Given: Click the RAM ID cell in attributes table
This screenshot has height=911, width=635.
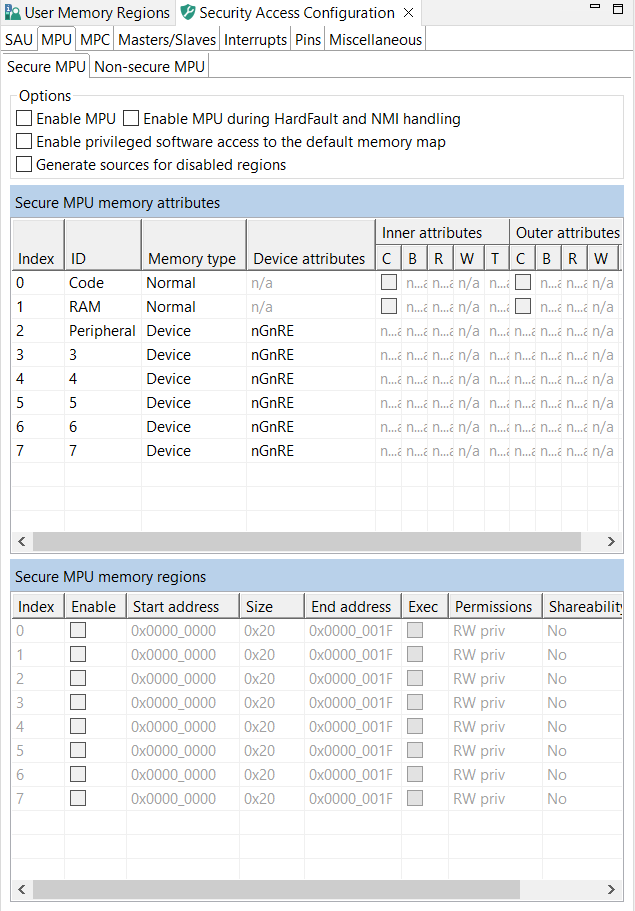Looking at the screenshot, I should pyautogui.click(x=103, y=307).
